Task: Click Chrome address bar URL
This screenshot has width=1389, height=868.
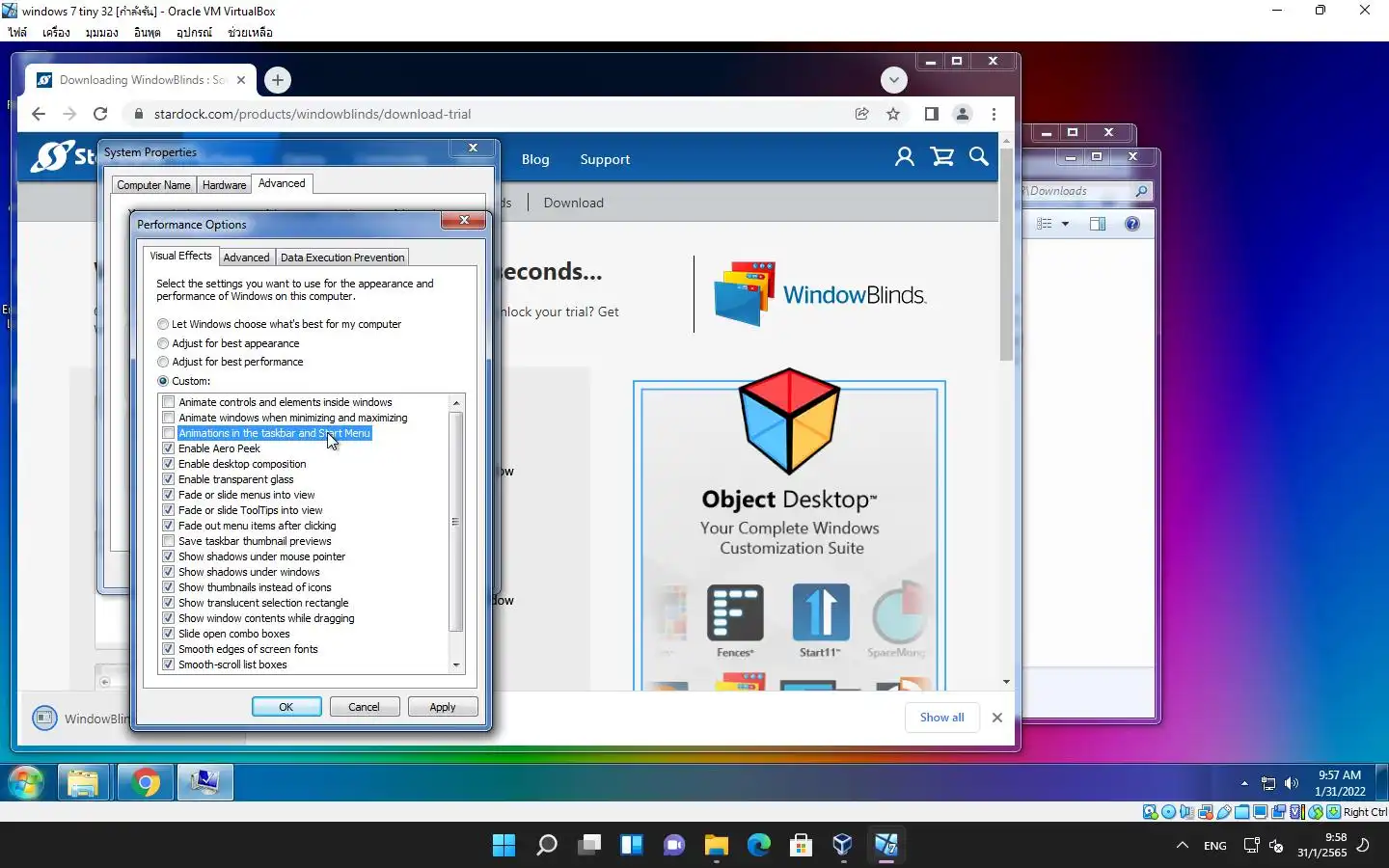Action: (x=313, y=114)
